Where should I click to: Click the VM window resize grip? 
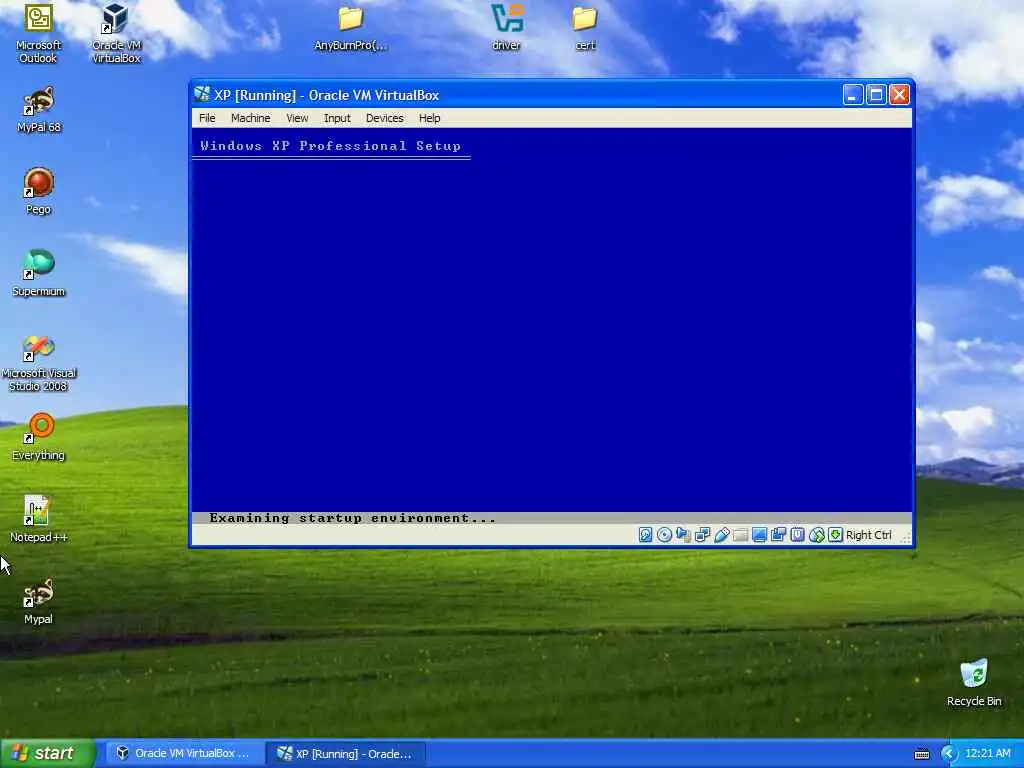coord(905,537)
